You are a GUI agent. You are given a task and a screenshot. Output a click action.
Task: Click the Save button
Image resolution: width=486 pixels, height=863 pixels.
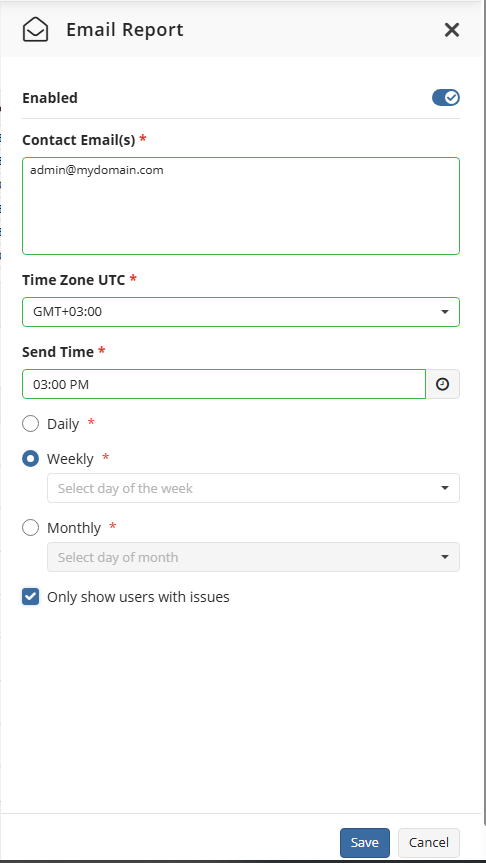point(364,843)
